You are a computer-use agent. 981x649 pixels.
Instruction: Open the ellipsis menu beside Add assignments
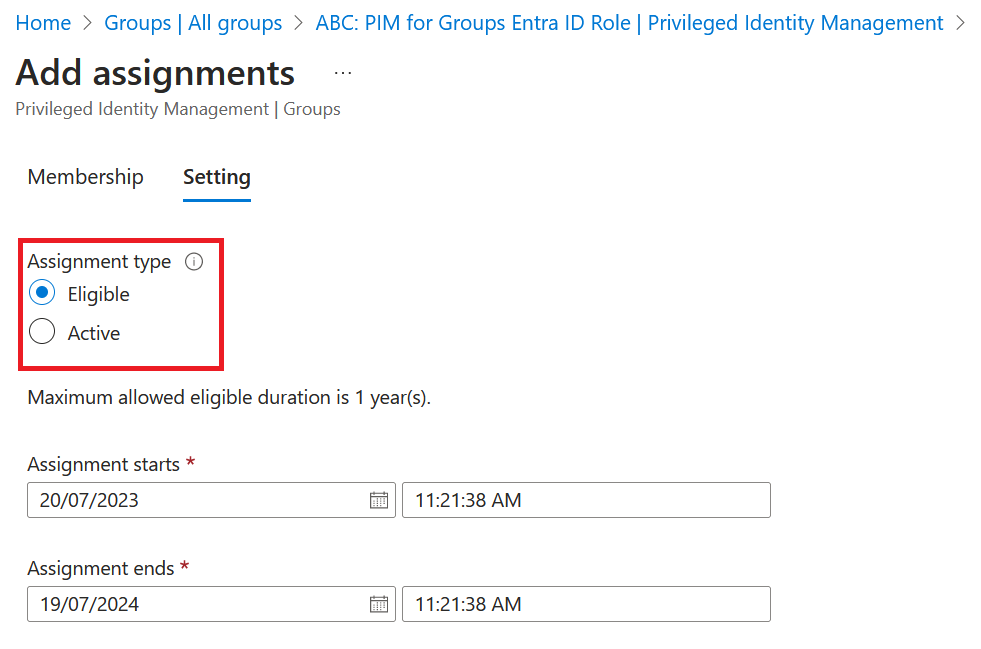coord(343,74)
